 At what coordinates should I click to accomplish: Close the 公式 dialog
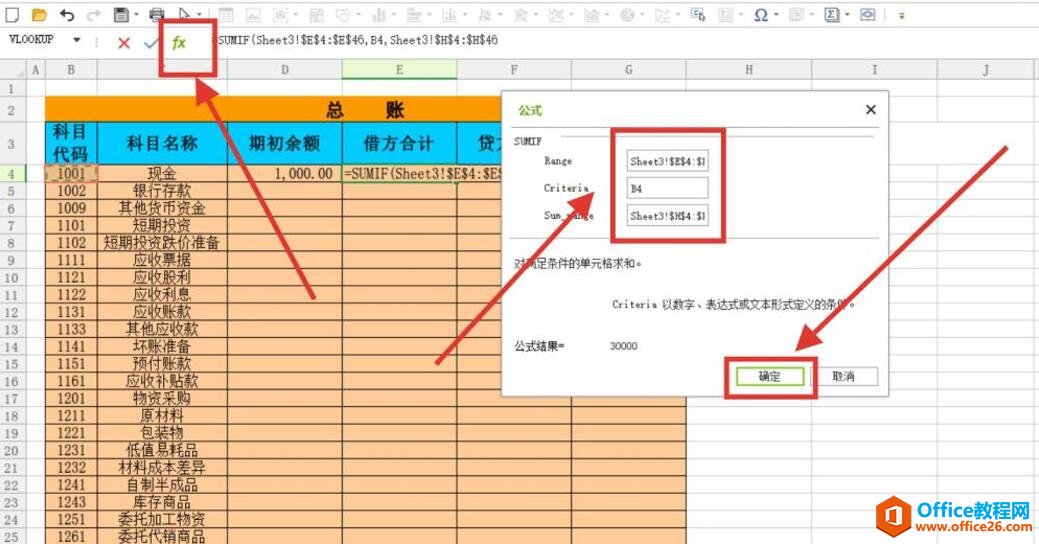click(871, 109)
